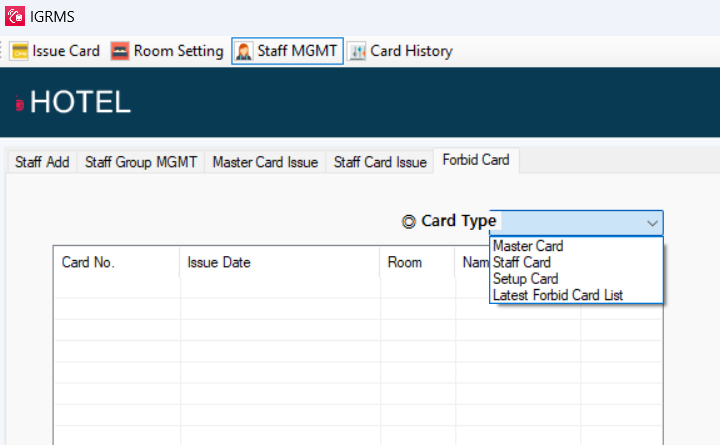
Task: Open the Issue Card toolbar label
Action: tap(66, 51)
